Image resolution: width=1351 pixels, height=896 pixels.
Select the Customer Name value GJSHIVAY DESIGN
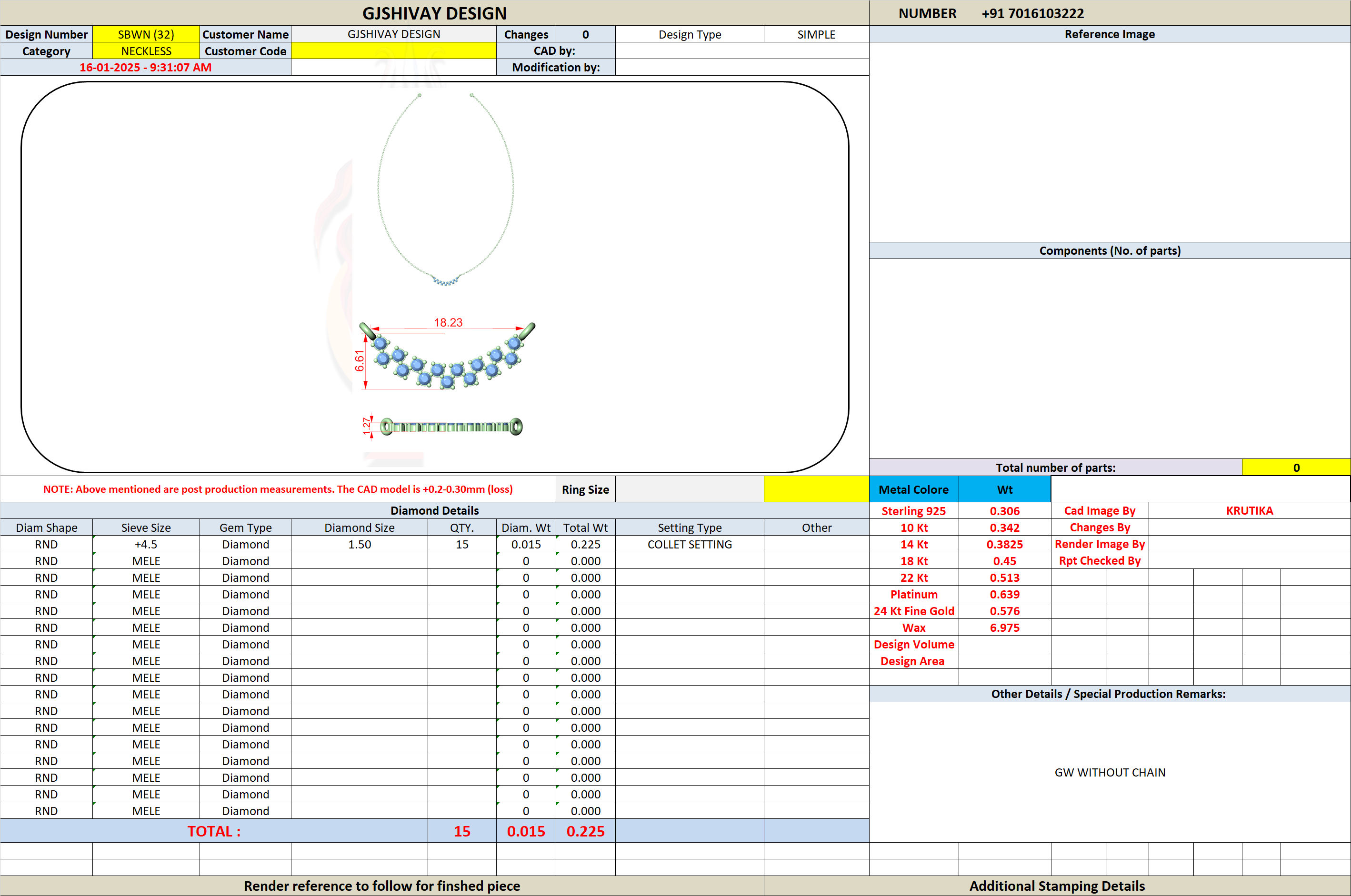393,34
